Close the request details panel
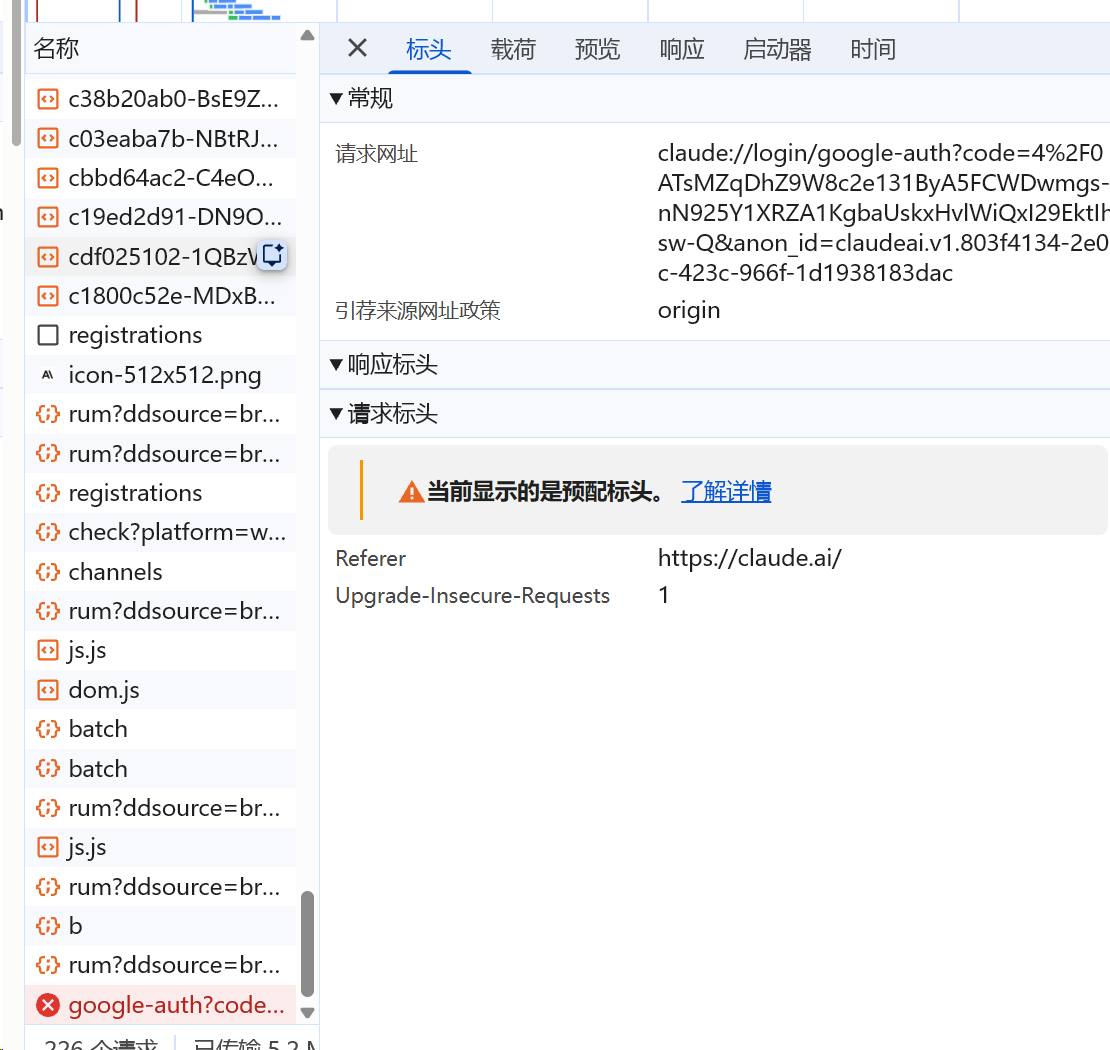 [357, 48]
